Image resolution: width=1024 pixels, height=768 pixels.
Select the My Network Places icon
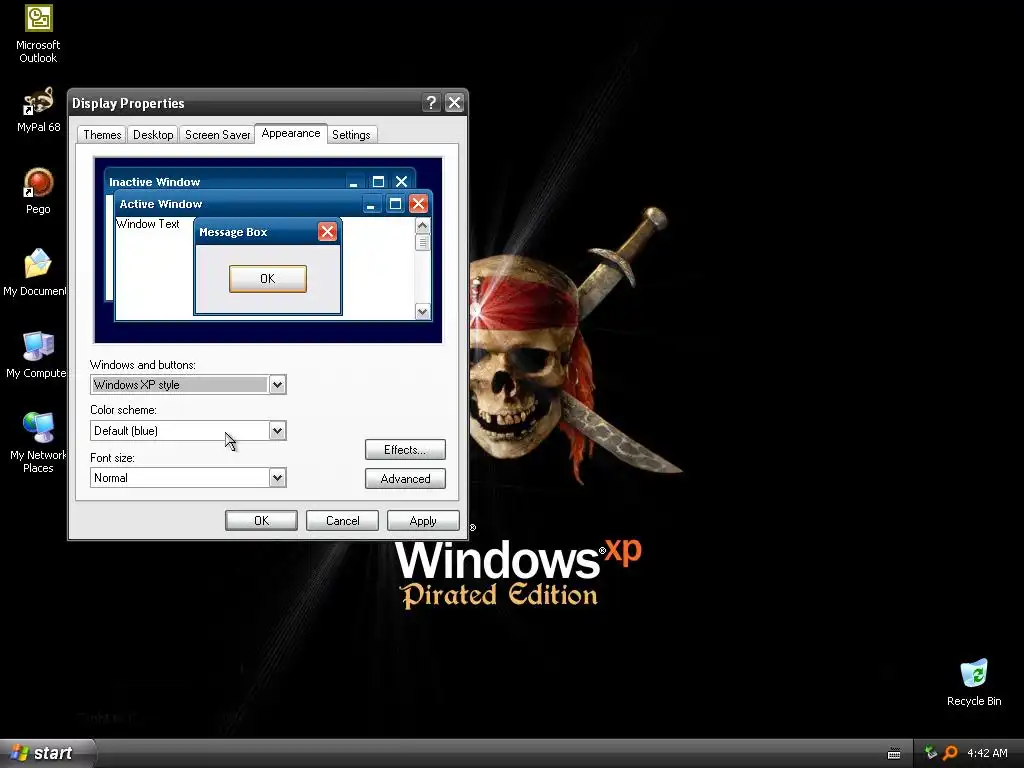[38, 443]
